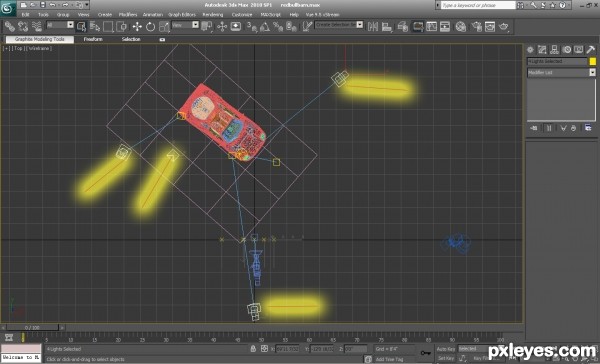Switch to the Motion command panel
This screenshot has width=600, height=364.
[567, 49]
